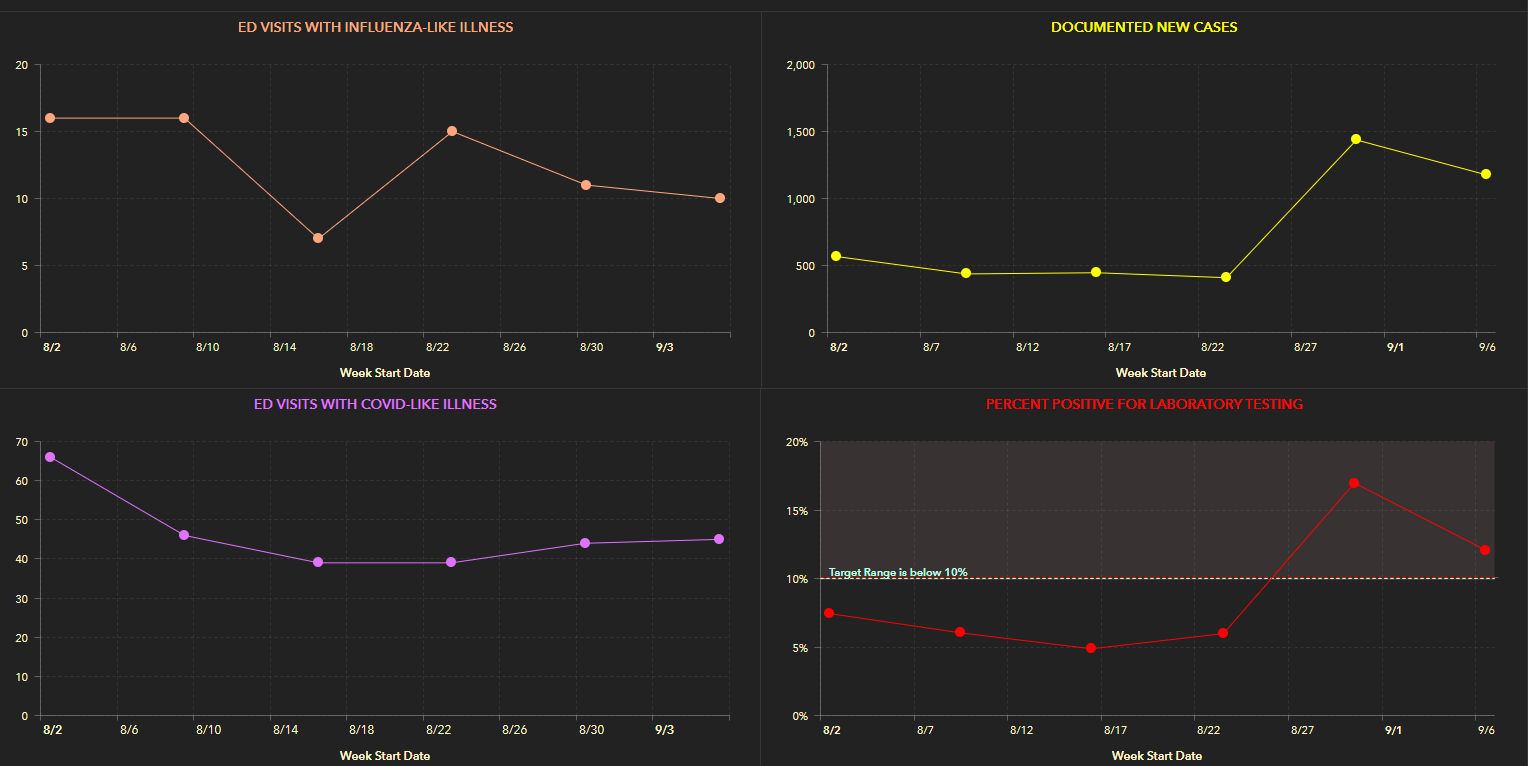This screenshot has height=766, width=1528.
Task: Select the lowest red point in the percent positive chart
Action: (1091, 648)
